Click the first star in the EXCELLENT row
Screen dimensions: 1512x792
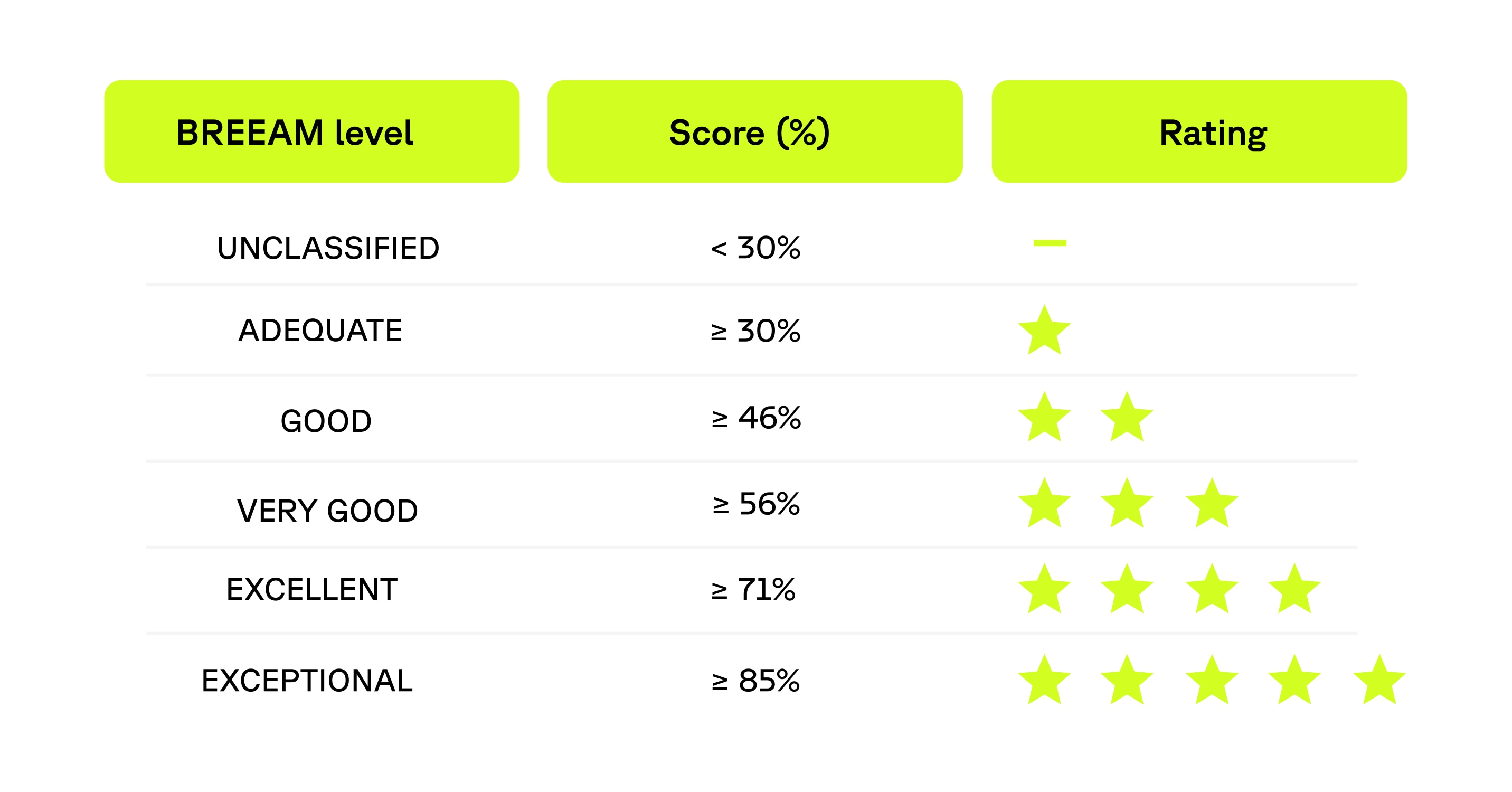click(x=1044, y=590)
